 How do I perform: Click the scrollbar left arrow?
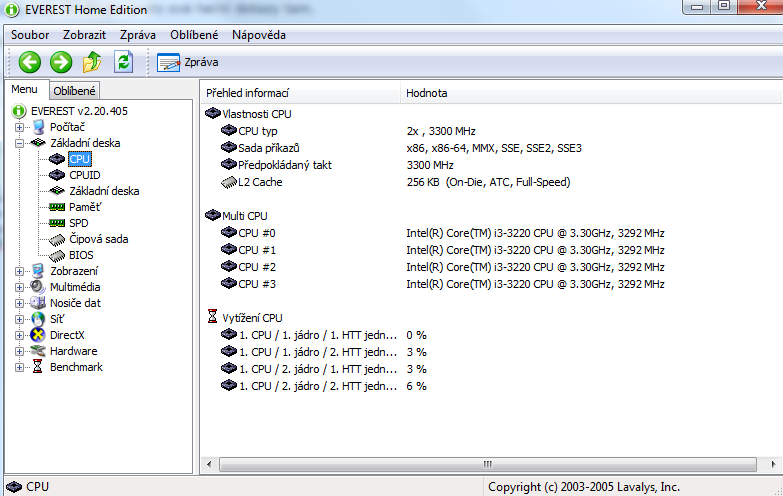209,465
